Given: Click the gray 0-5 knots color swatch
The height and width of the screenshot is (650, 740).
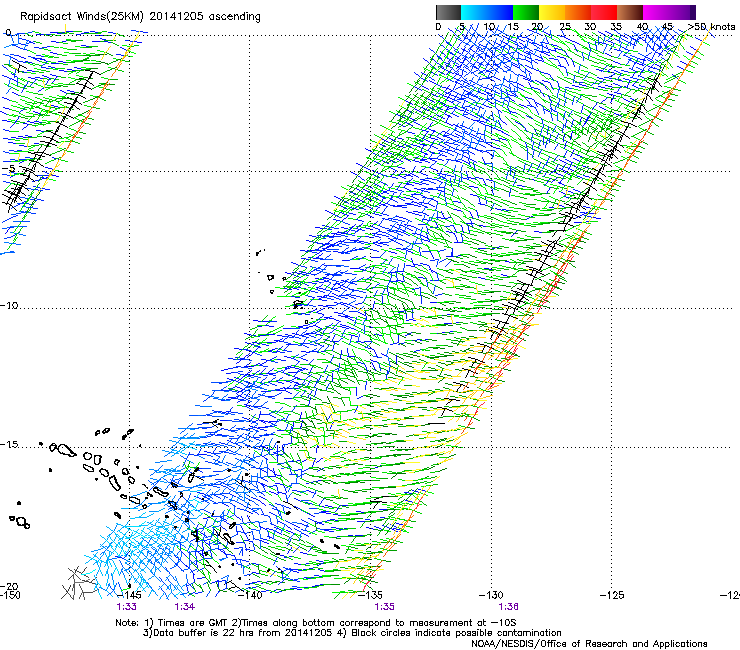Looking at the screenshot, I should pyautogui.click(x=448, y=12).
